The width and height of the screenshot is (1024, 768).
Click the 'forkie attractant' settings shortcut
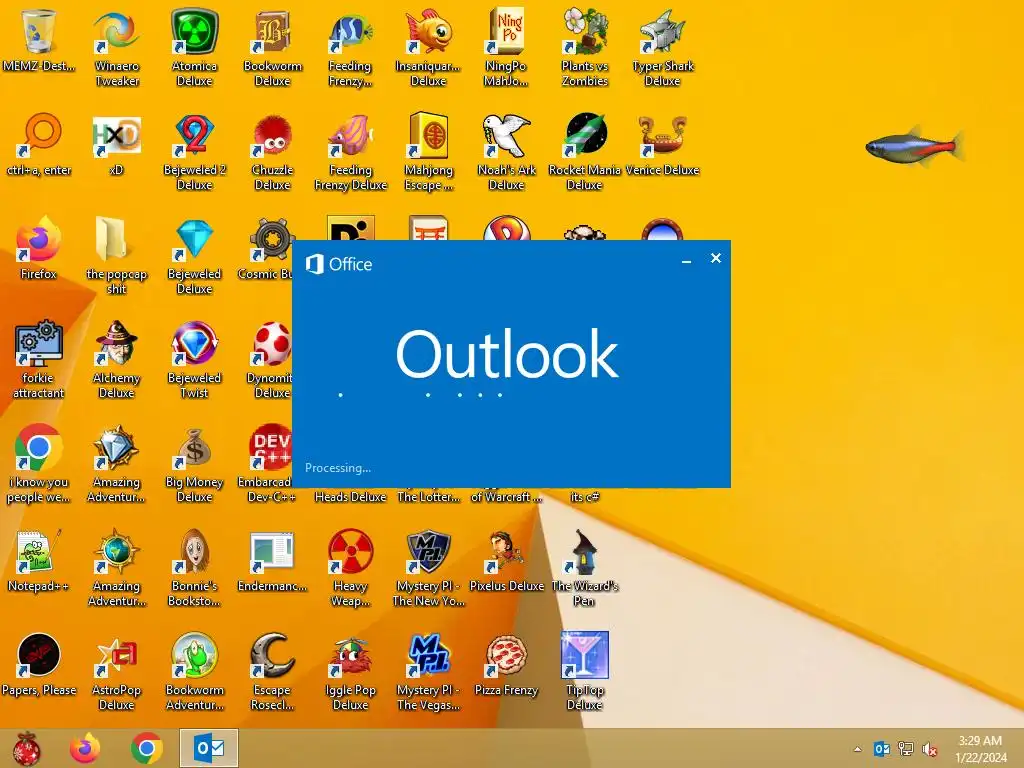pyautogui.click(x=39, y=343)
